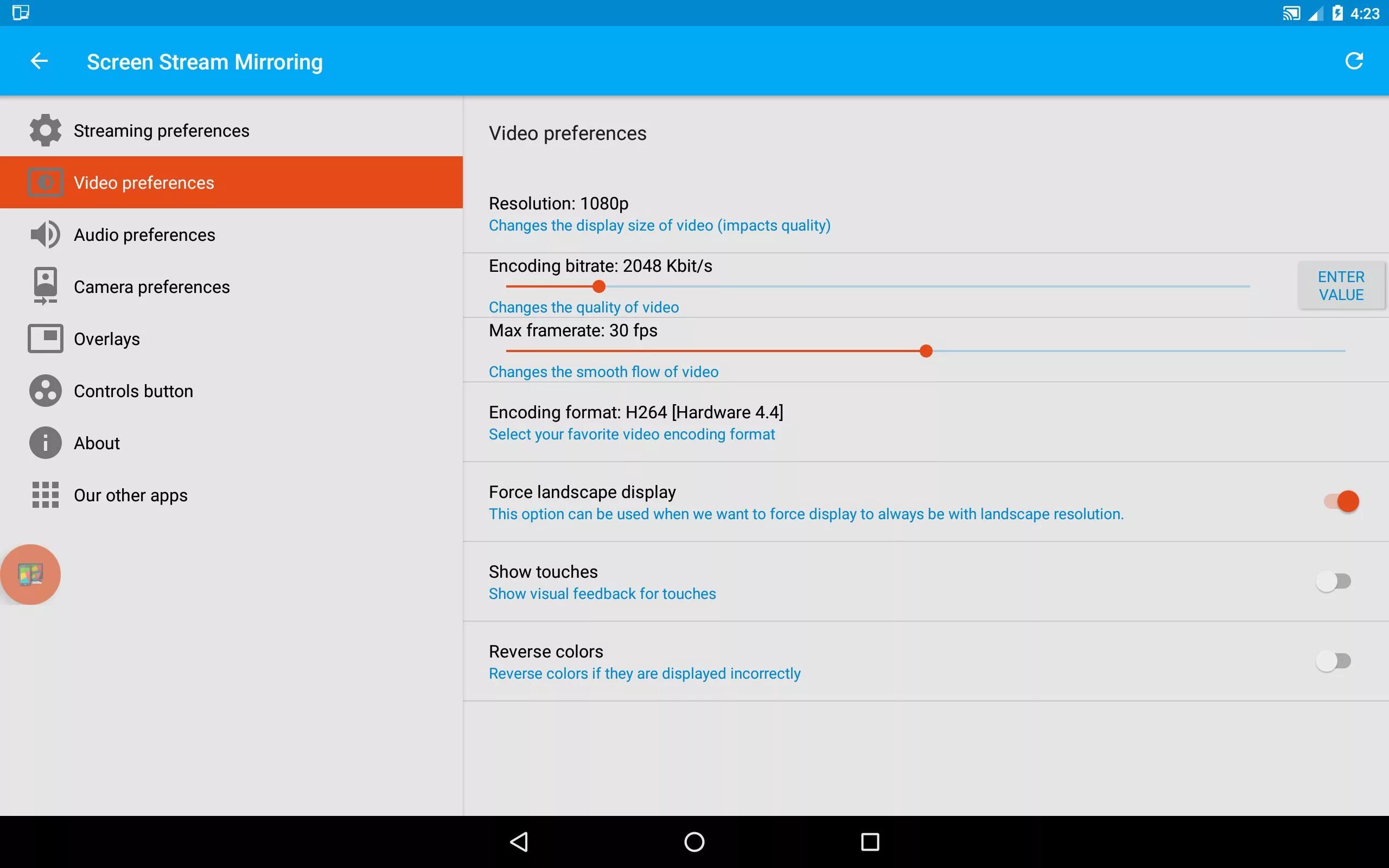
Task: Click the encoding bitrate slider handle
Action: pyautogui.click(x=598, y=286)
